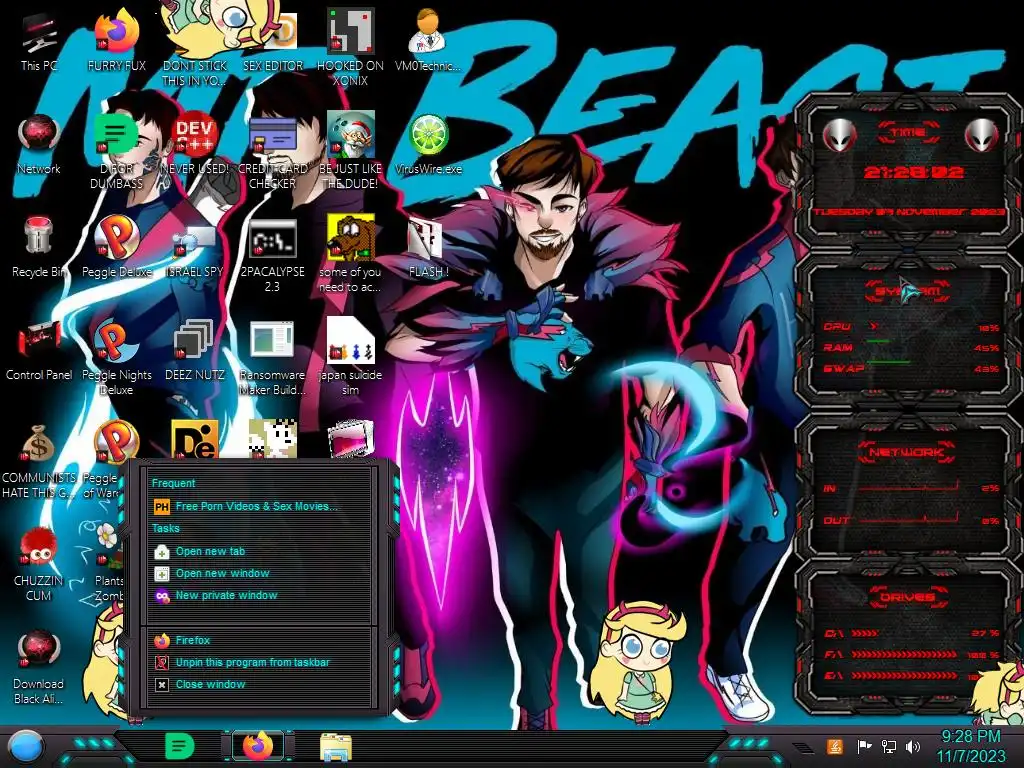Screen dimensions: 1024x768
Task: Click the network tray icon
Action: 889,746
